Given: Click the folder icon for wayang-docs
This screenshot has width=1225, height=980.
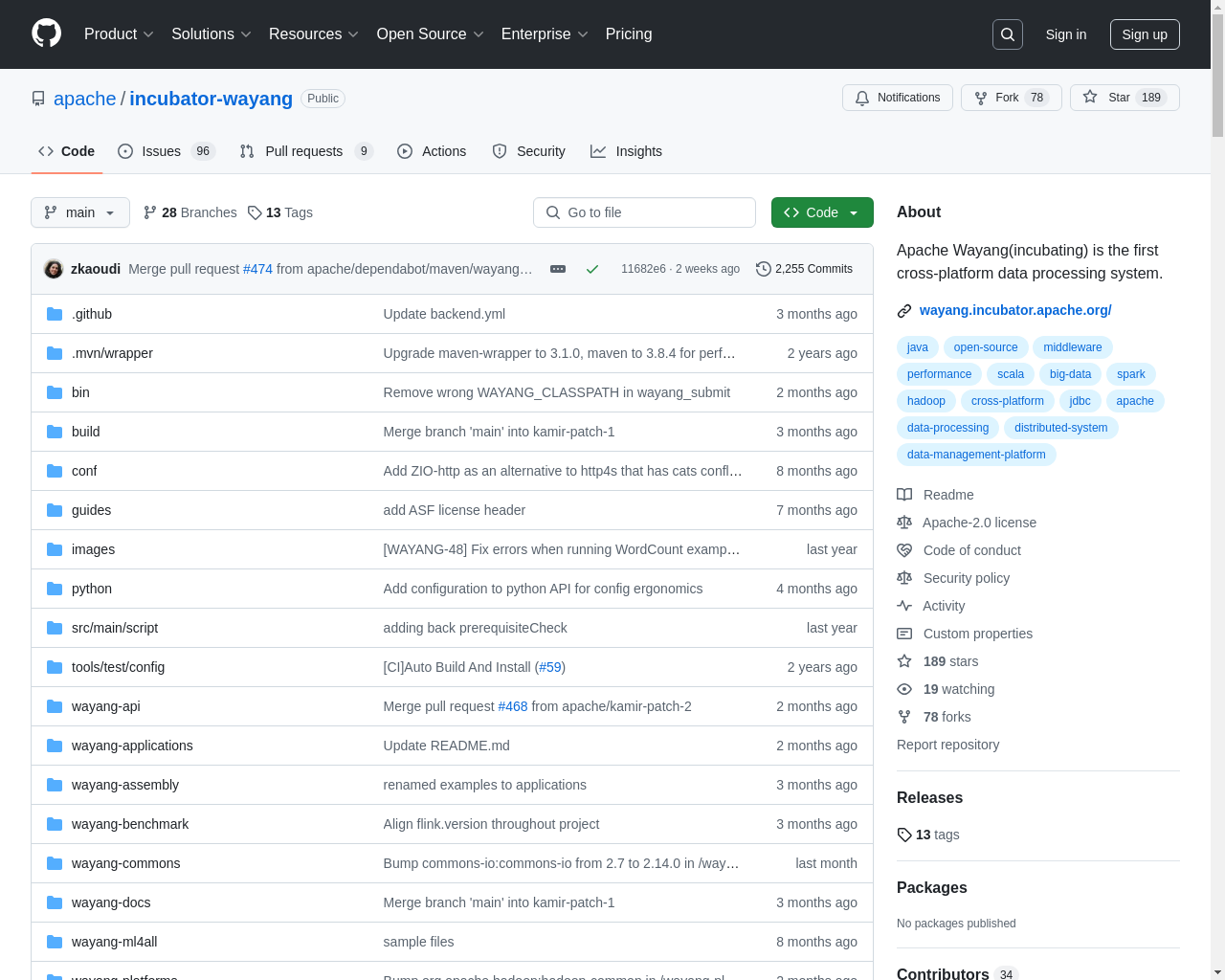Looking at the screenshot, I should pyautogui.click(x=55, y=902).
